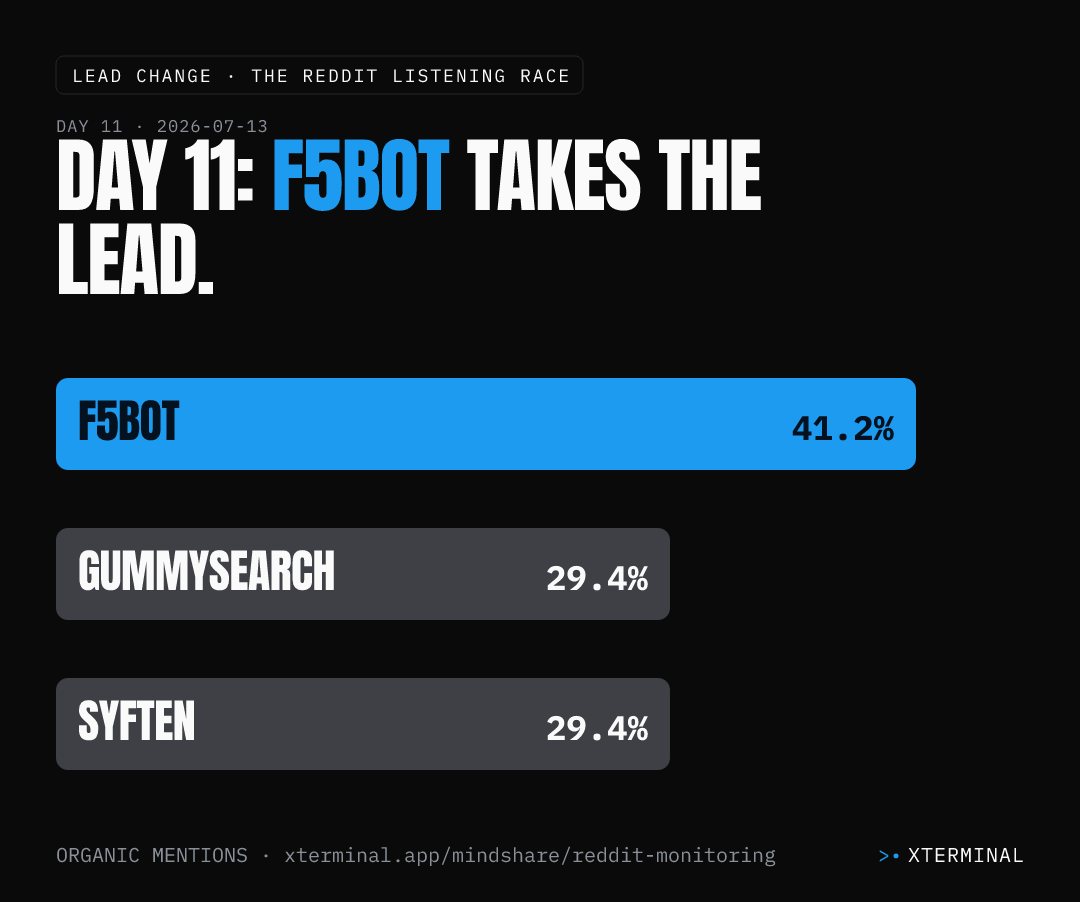Click blue F5BOT word in headline
1080x902 pixels.
(361, 175)
